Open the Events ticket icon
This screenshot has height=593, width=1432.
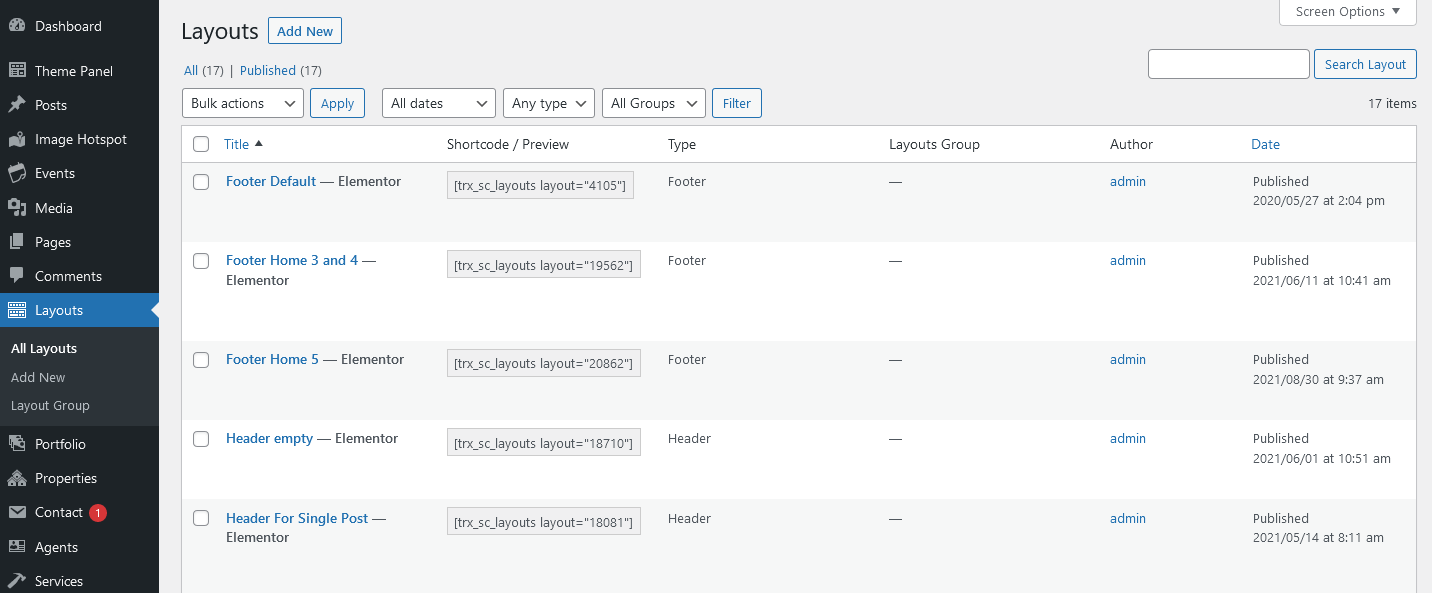tap(17, 173)
